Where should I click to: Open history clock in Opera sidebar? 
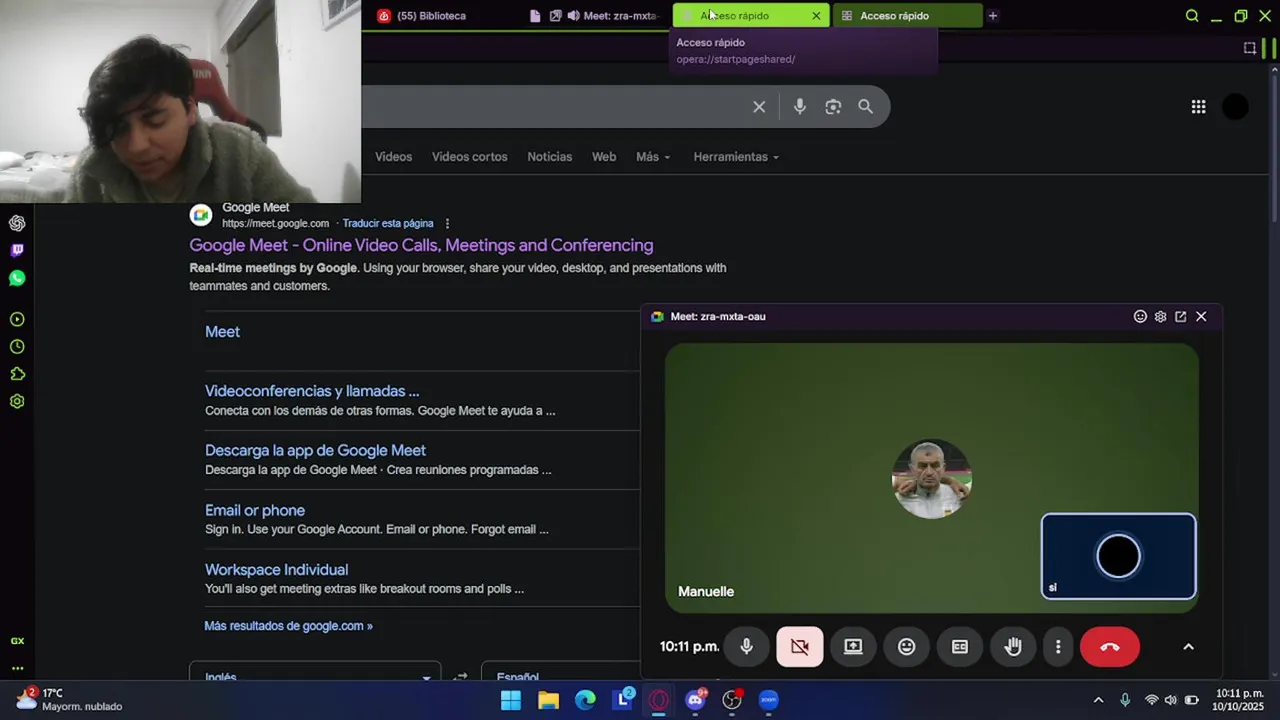tap(17, 347)
